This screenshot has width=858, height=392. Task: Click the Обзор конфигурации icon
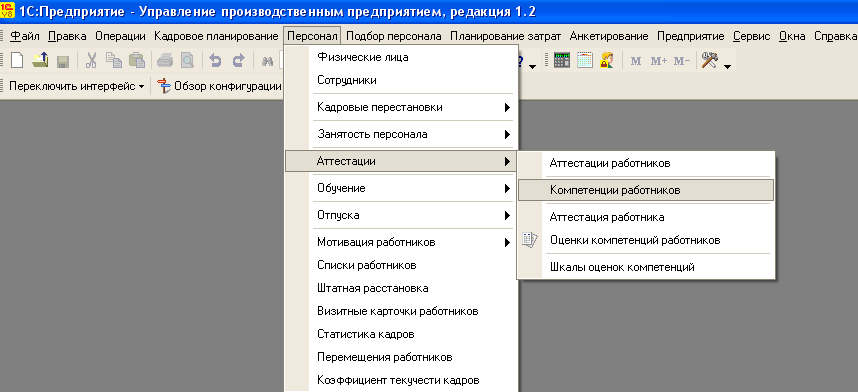click(164, 86)
